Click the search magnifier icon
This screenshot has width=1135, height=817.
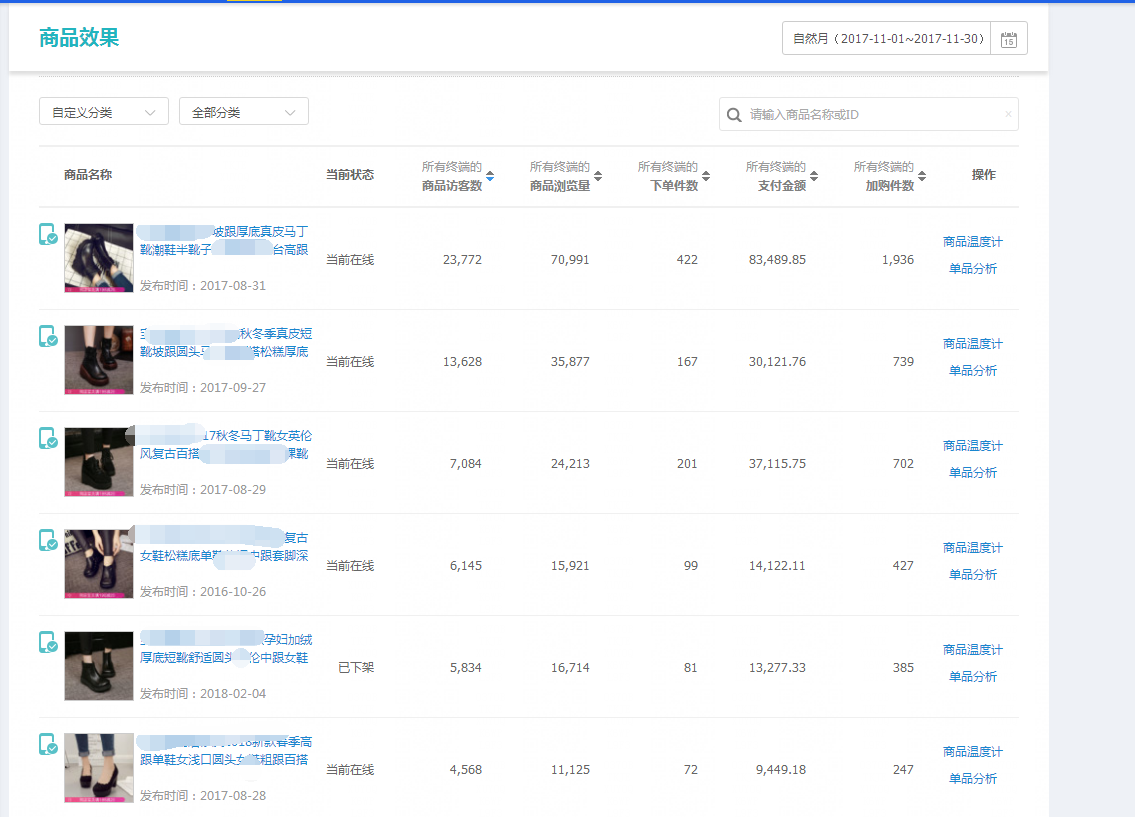coord(734,115)
